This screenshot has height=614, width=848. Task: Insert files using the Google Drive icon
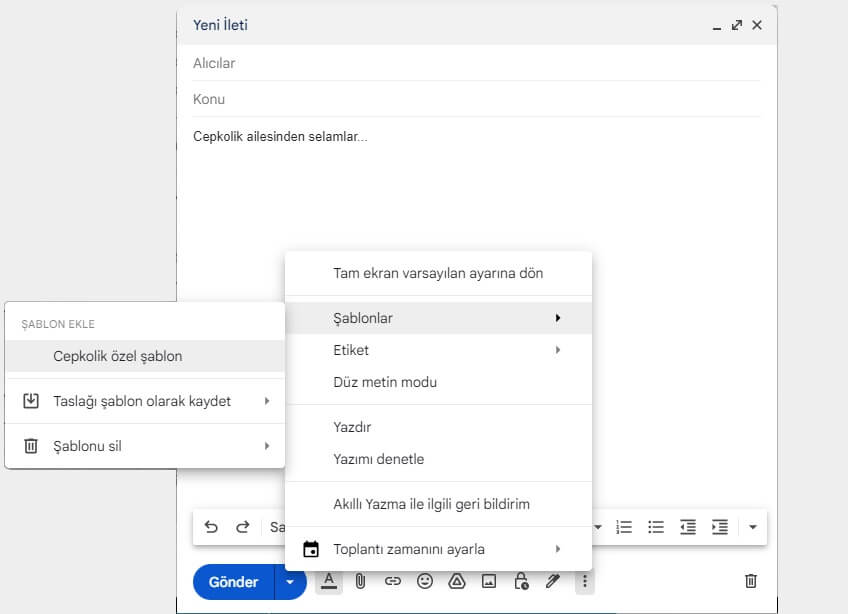tap(457, 581)
